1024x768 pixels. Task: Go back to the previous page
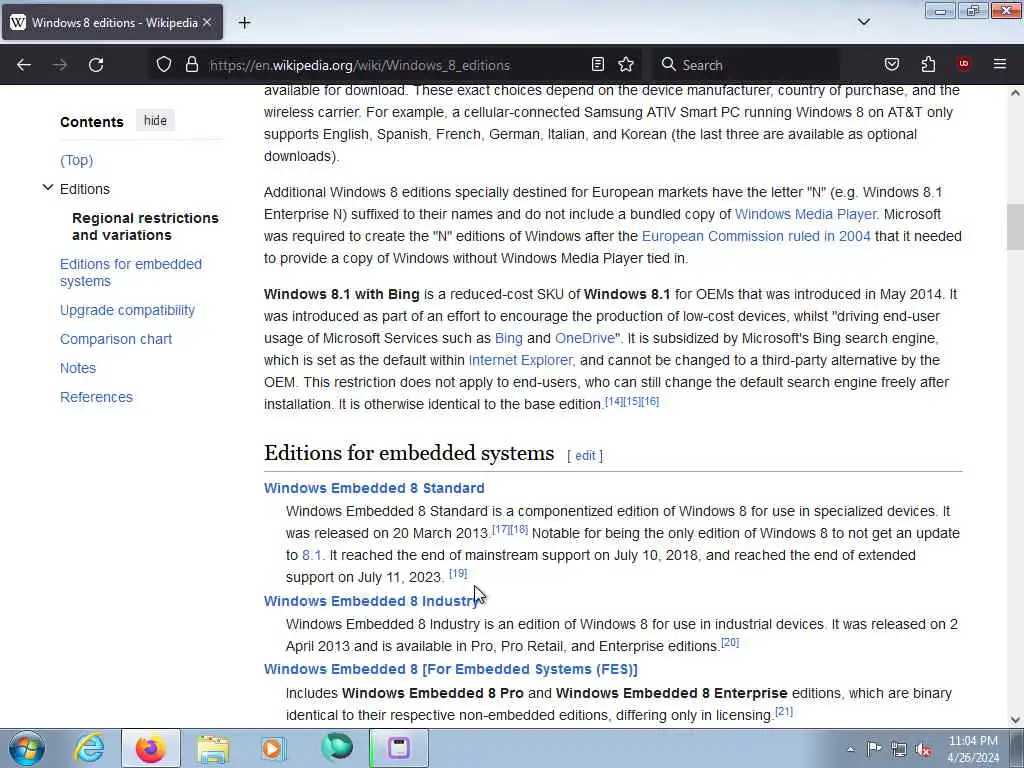pyautogui.click(x=24, y=65)
